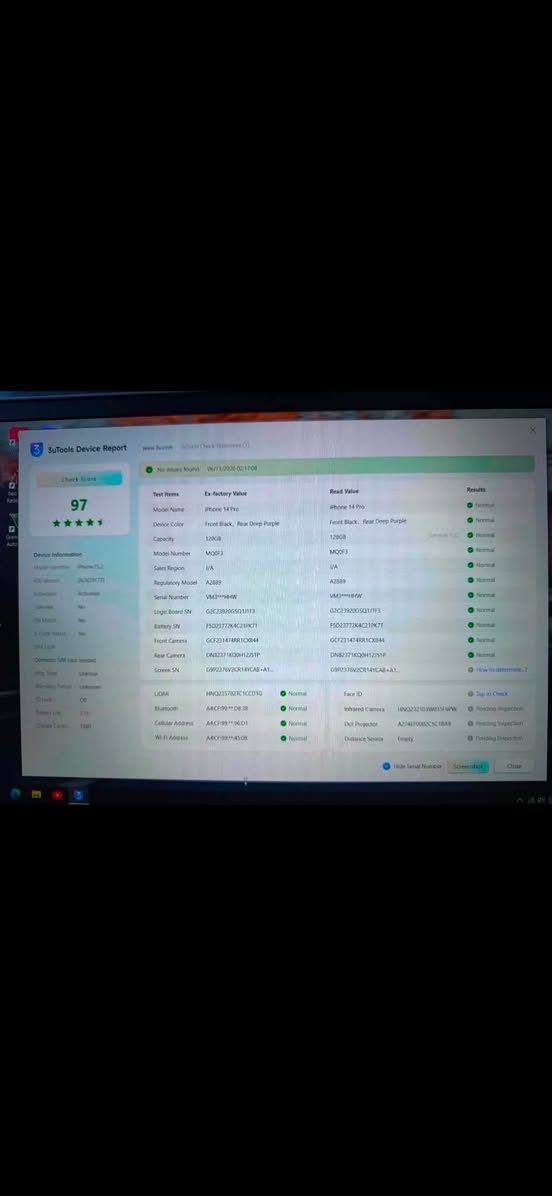Click the green status icon for Bluetooth
The image size is (552, 1196).
pyautogui.click(x=283, y=708)
